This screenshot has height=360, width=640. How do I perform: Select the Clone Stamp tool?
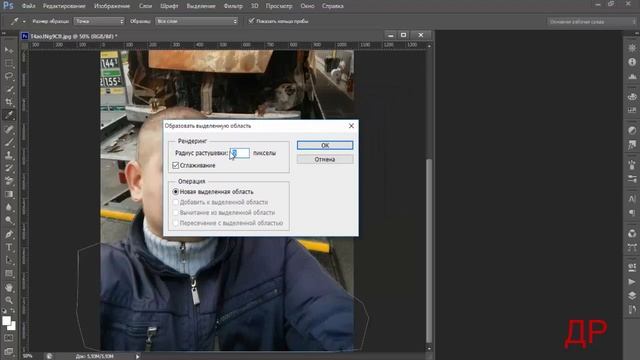[9, 155]
